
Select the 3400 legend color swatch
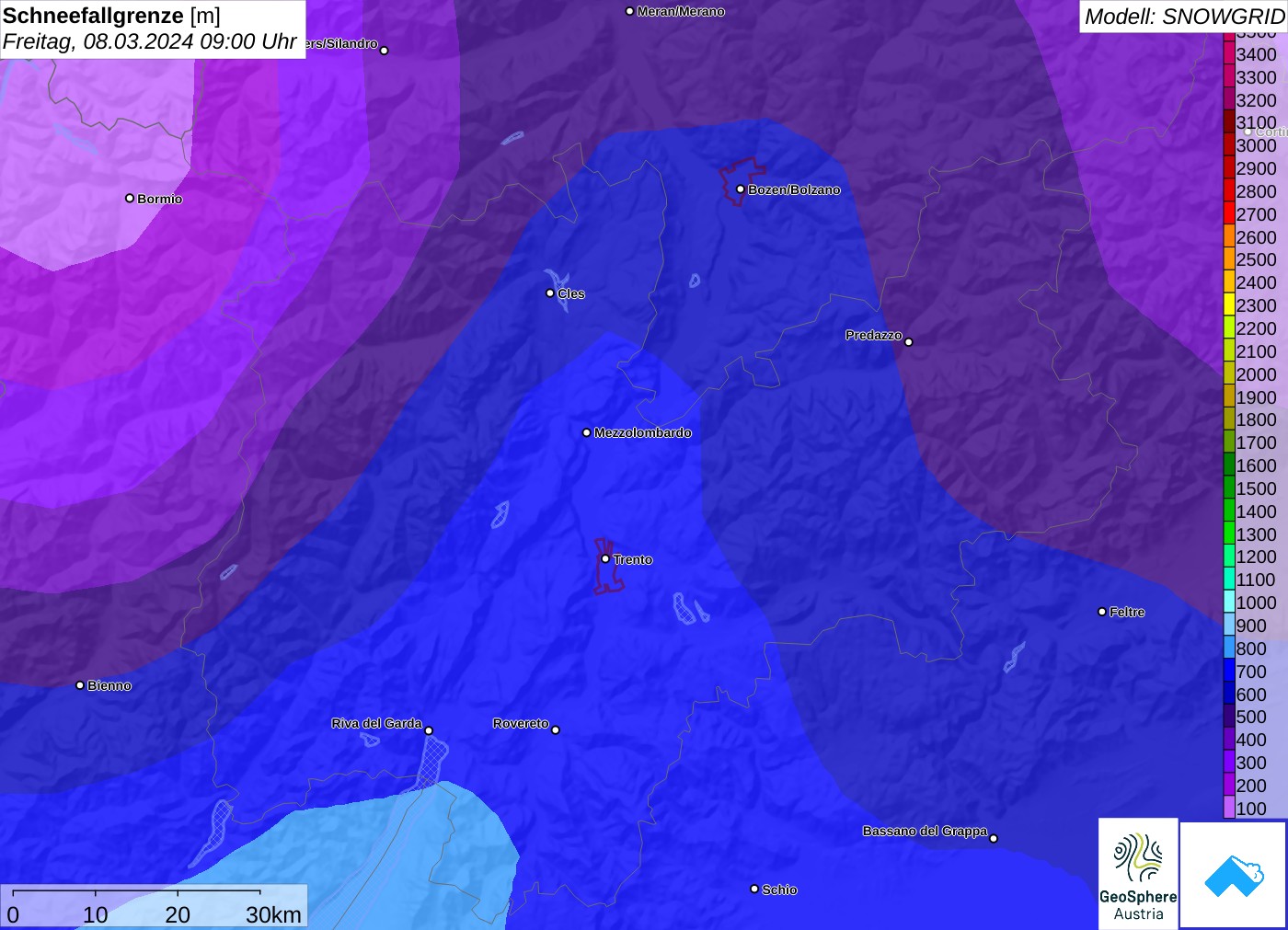(x=1229, y=53)
